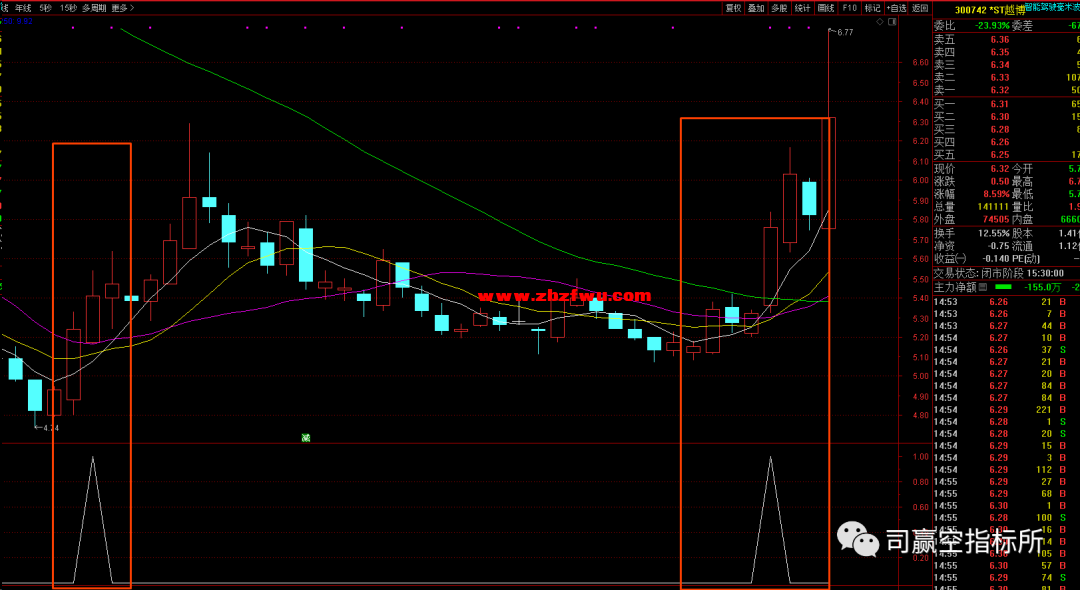This screenshot has height=590, width=1080.
Task: Activate the 画线 drawing tool
Action: 825,8
